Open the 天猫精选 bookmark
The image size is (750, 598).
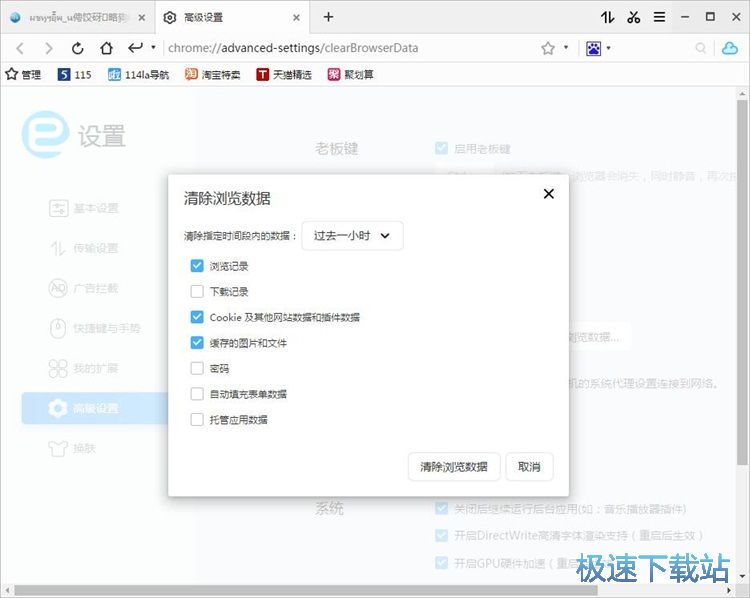(x=284, y=74)
